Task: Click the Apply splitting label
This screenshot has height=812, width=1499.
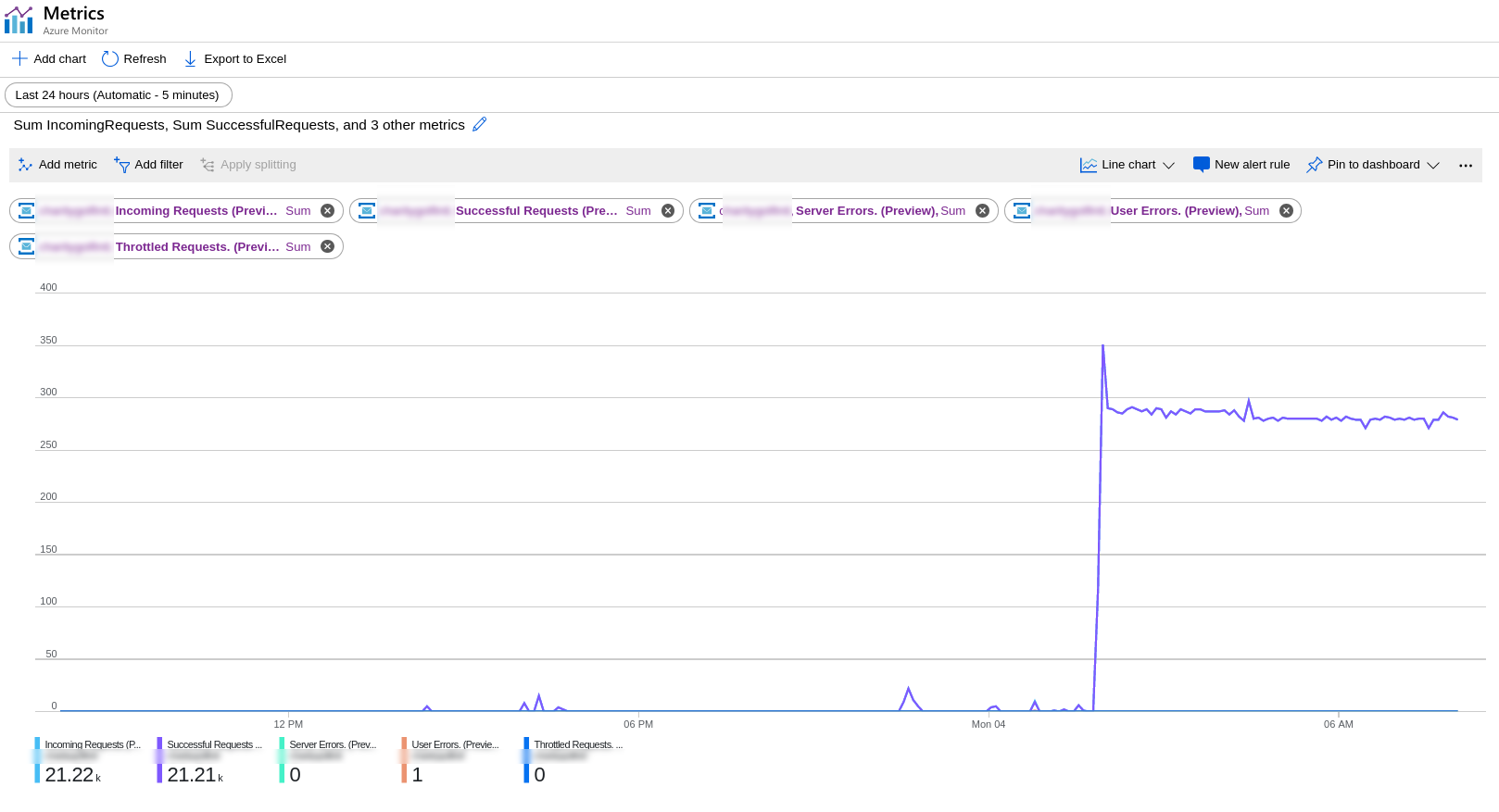Action: [258, 165]
